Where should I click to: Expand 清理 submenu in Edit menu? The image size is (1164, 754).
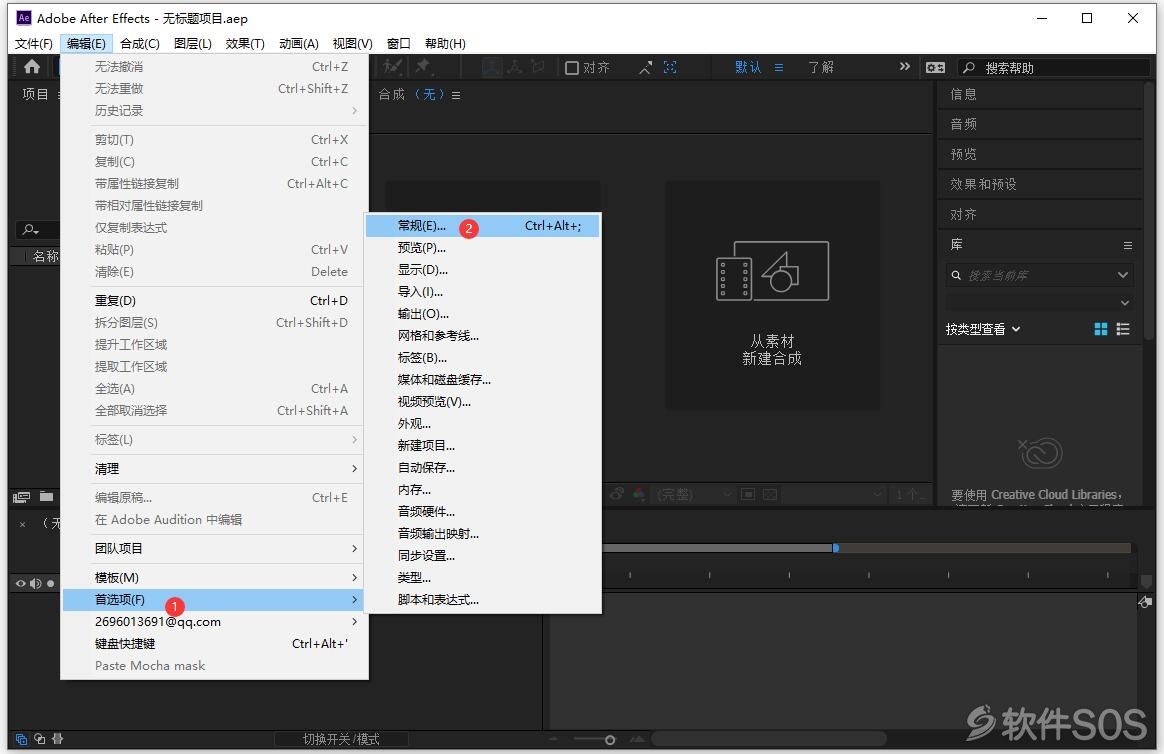pos(214,469)
